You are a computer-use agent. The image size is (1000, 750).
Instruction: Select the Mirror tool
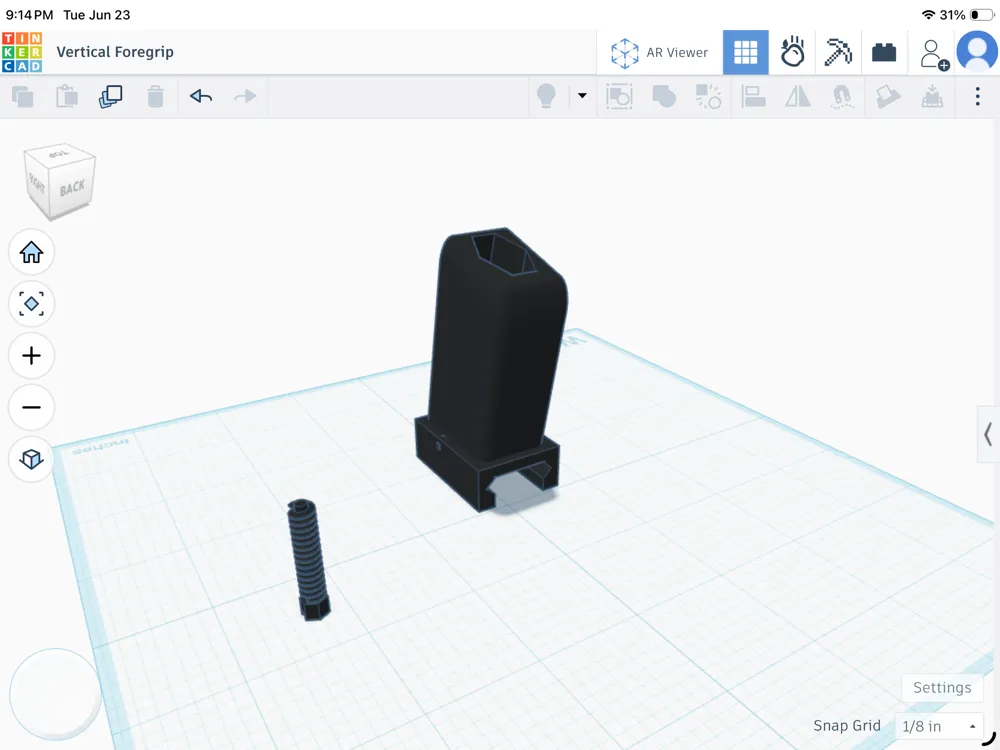pyautogui.click(x=798, y=96)
